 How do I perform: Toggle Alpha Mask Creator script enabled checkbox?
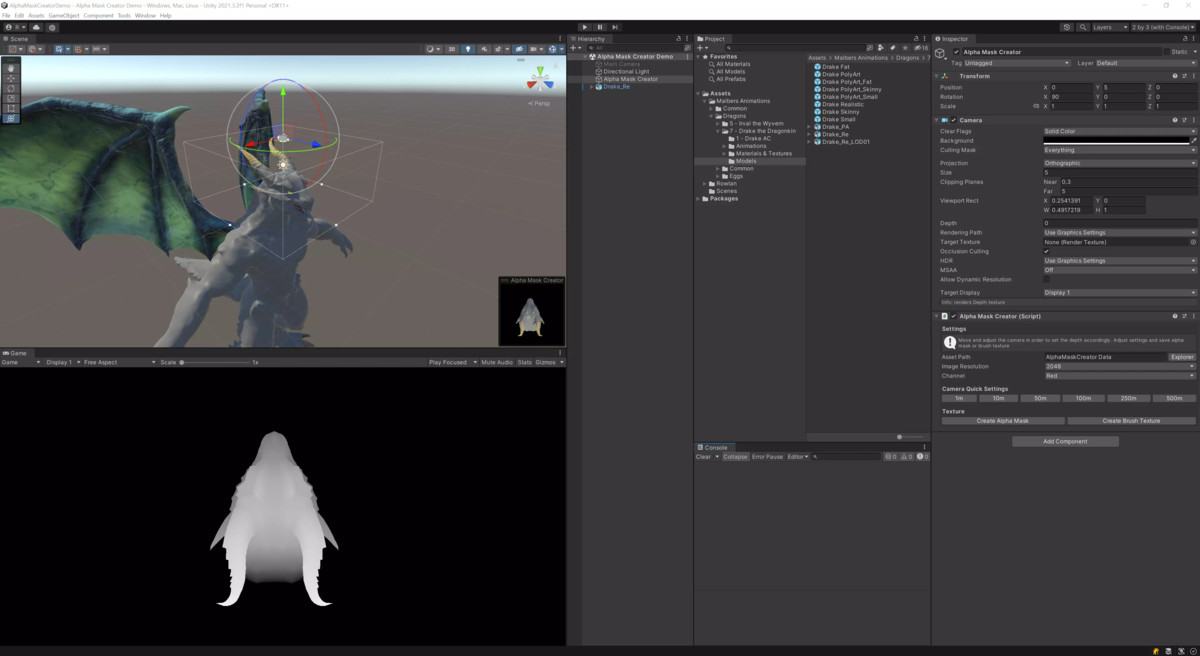[x=954, y=316]
